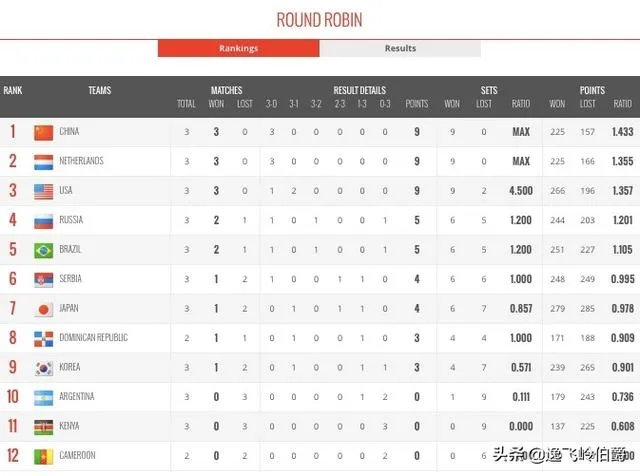
Task: Click the Rank column header
Action: click(x=13, y=91)
